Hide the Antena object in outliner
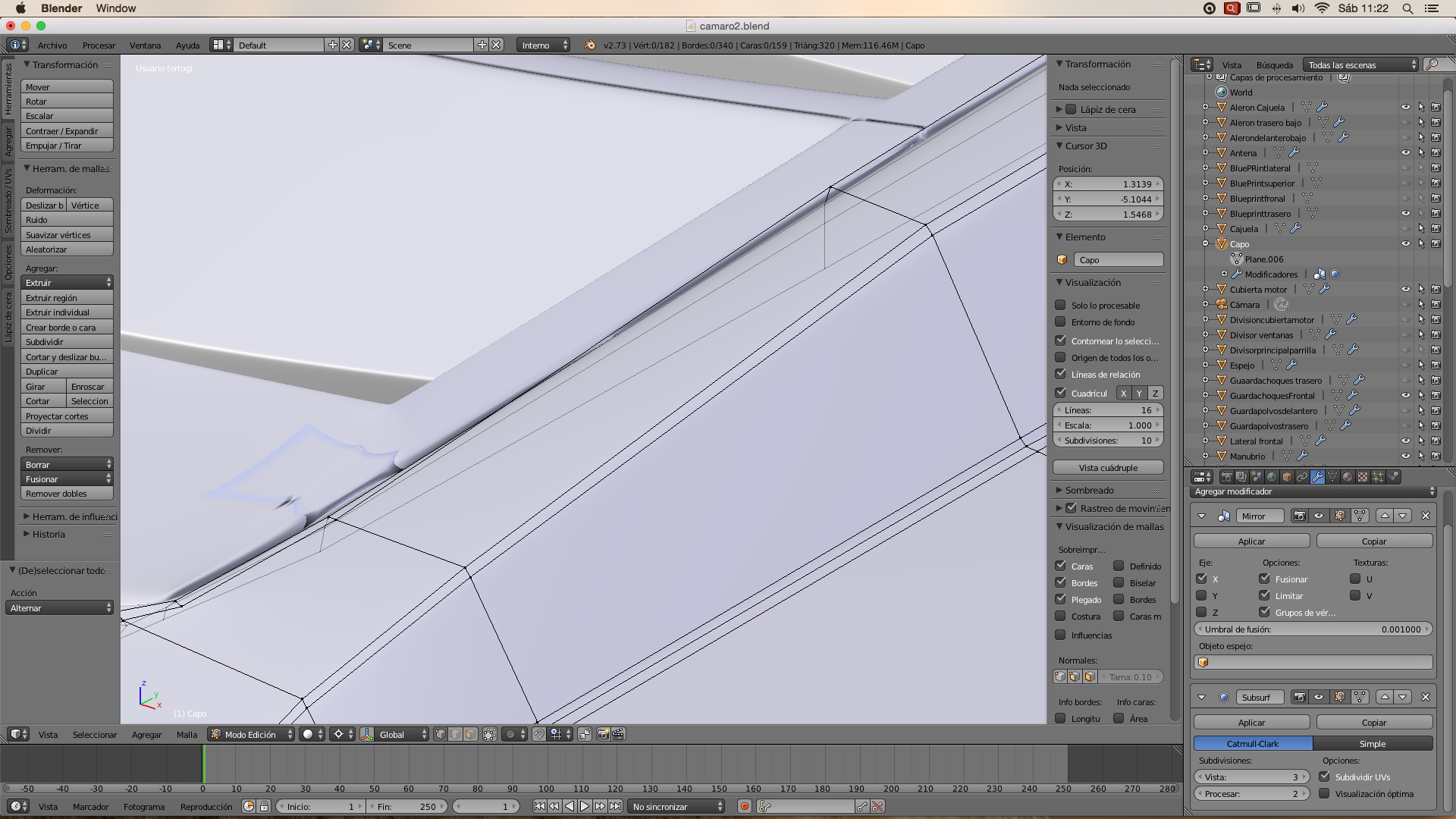 (1405, 152)
